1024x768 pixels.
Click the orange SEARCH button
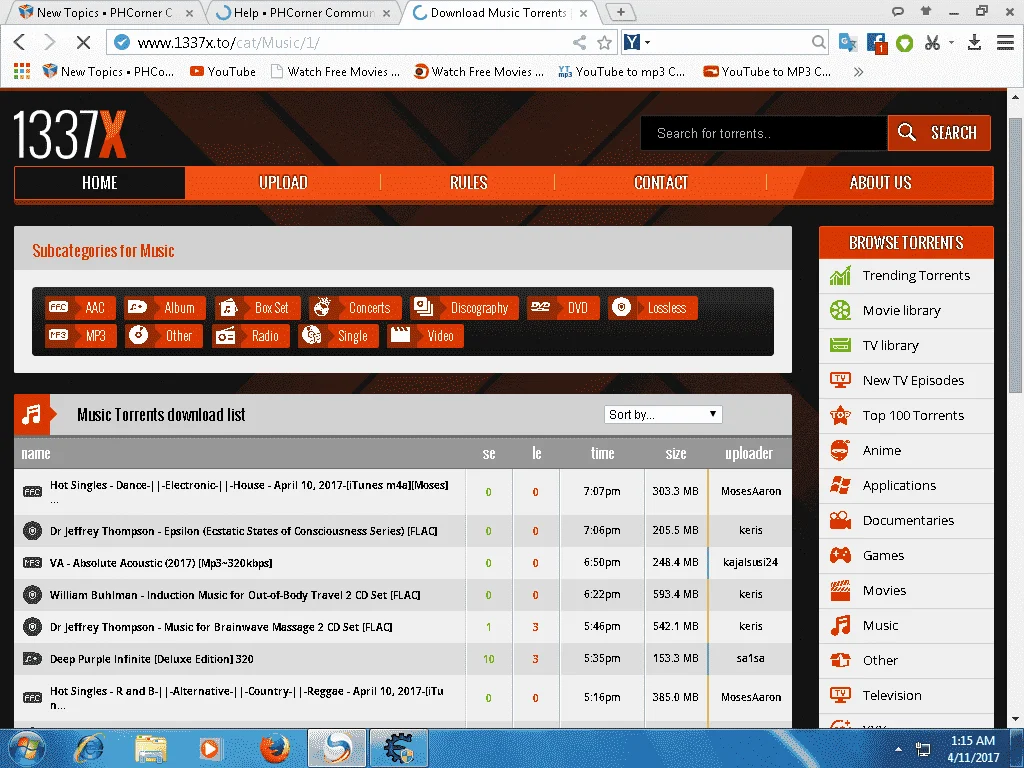(939, 133)
